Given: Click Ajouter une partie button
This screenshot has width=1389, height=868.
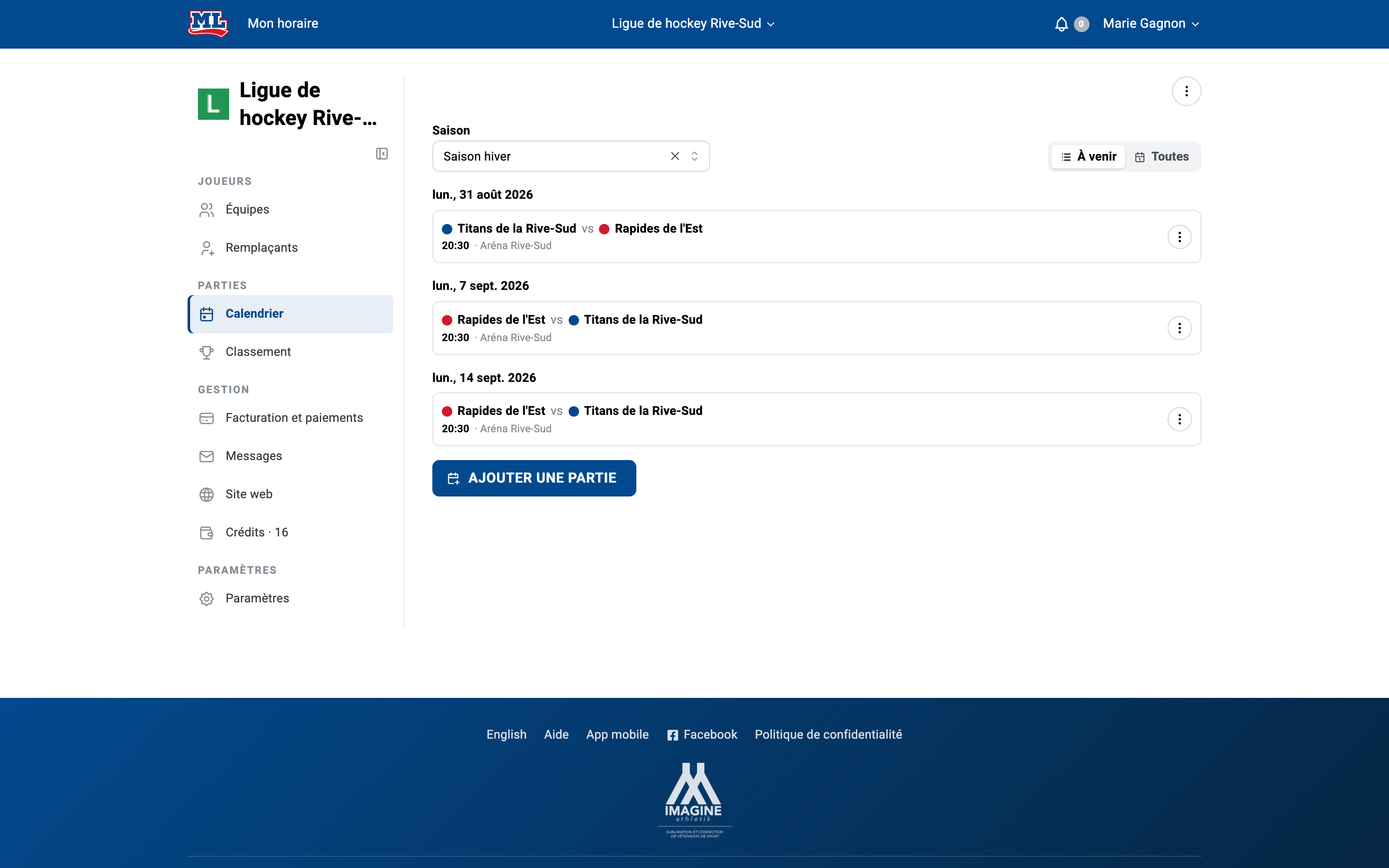Looking at the screenshot, I should pyautogui.click(x=534, y=478).
